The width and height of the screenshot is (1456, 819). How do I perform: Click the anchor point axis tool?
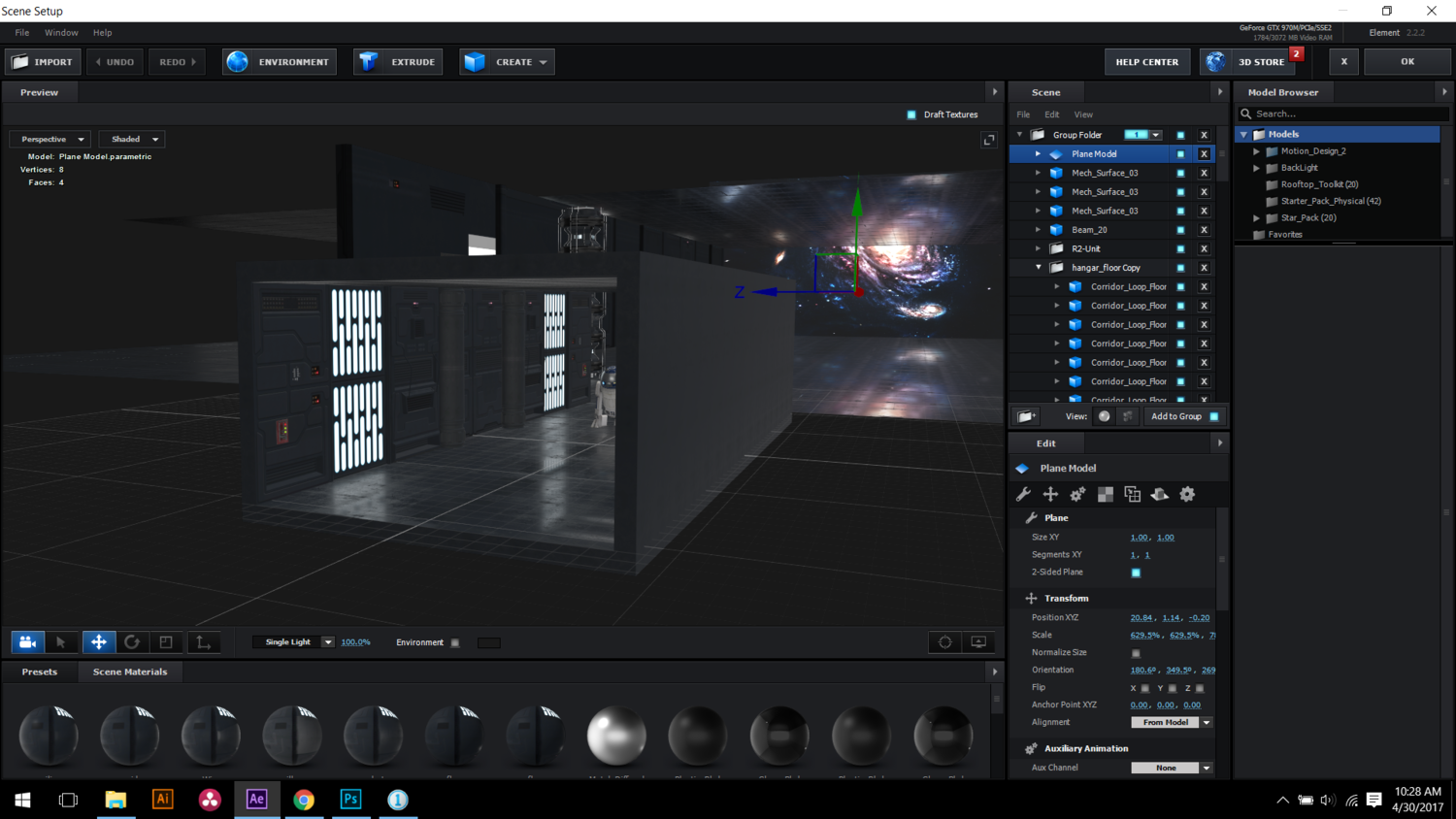(203, 642)
